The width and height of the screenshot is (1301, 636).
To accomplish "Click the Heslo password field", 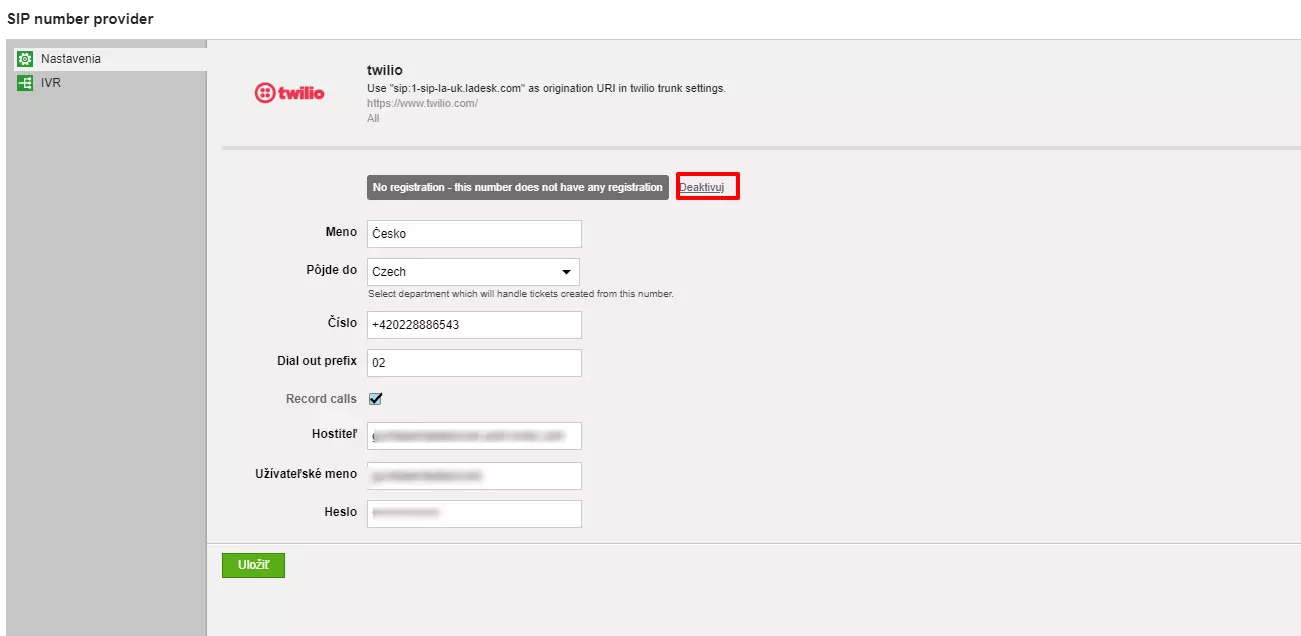I will point(473,514).
